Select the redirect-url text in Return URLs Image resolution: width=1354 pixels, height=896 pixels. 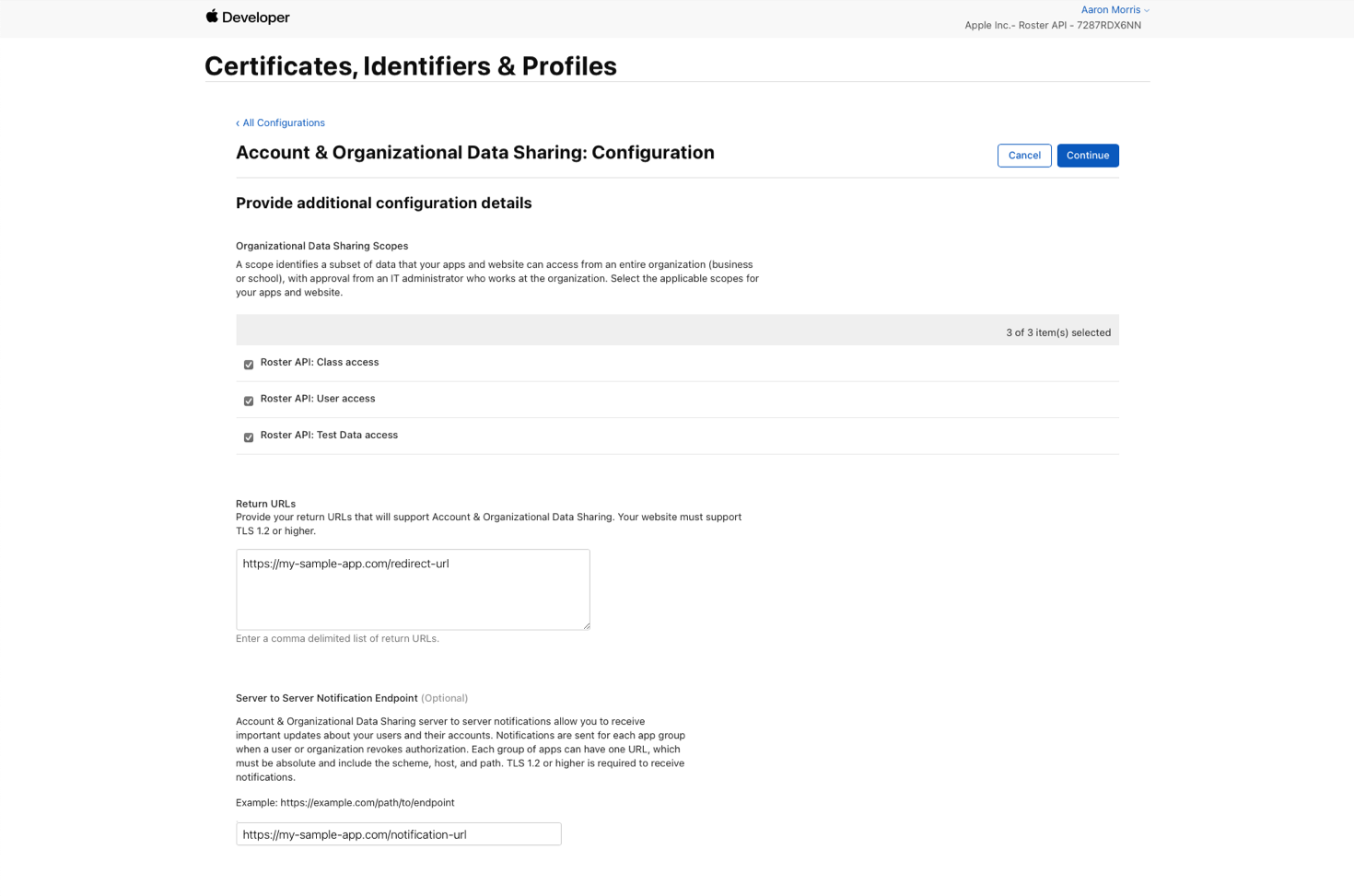point(346,564)
